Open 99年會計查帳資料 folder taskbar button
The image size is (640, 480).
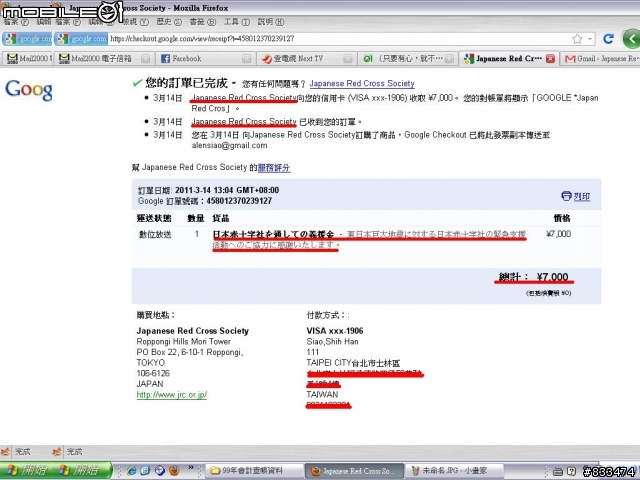pyautogui.click(x=253, y=471)
